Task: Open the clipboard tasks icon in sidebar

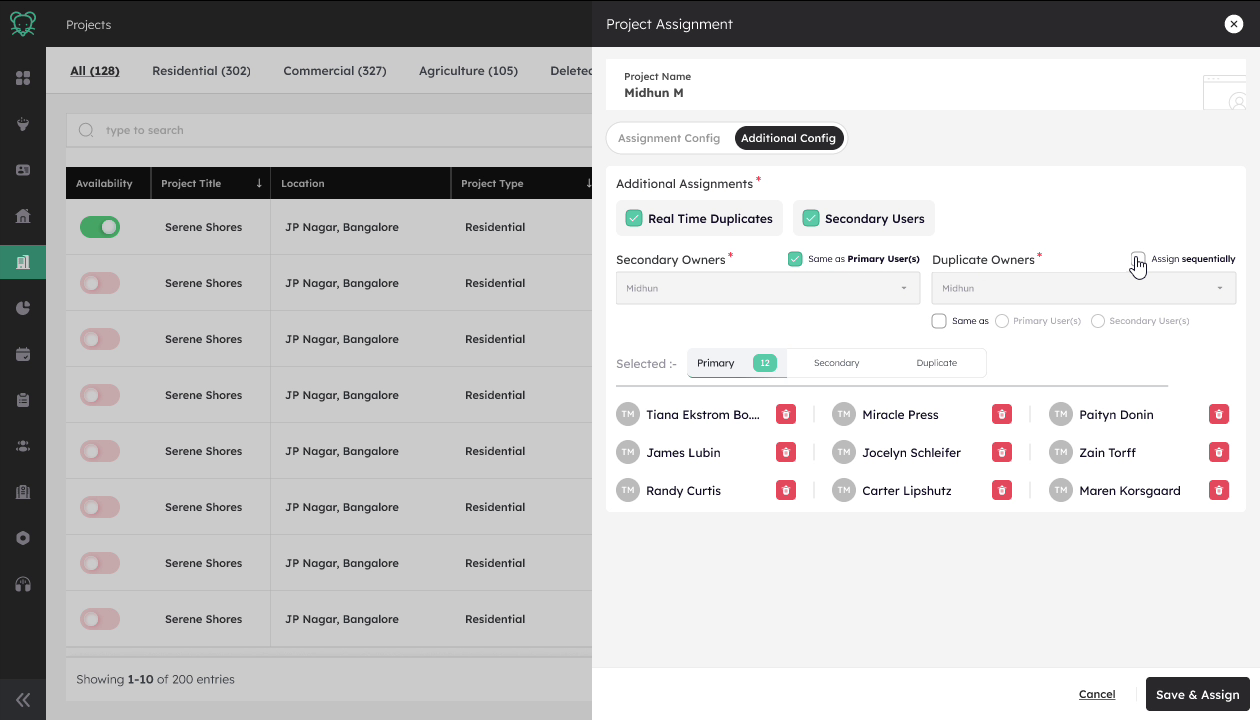Action: 23,400
